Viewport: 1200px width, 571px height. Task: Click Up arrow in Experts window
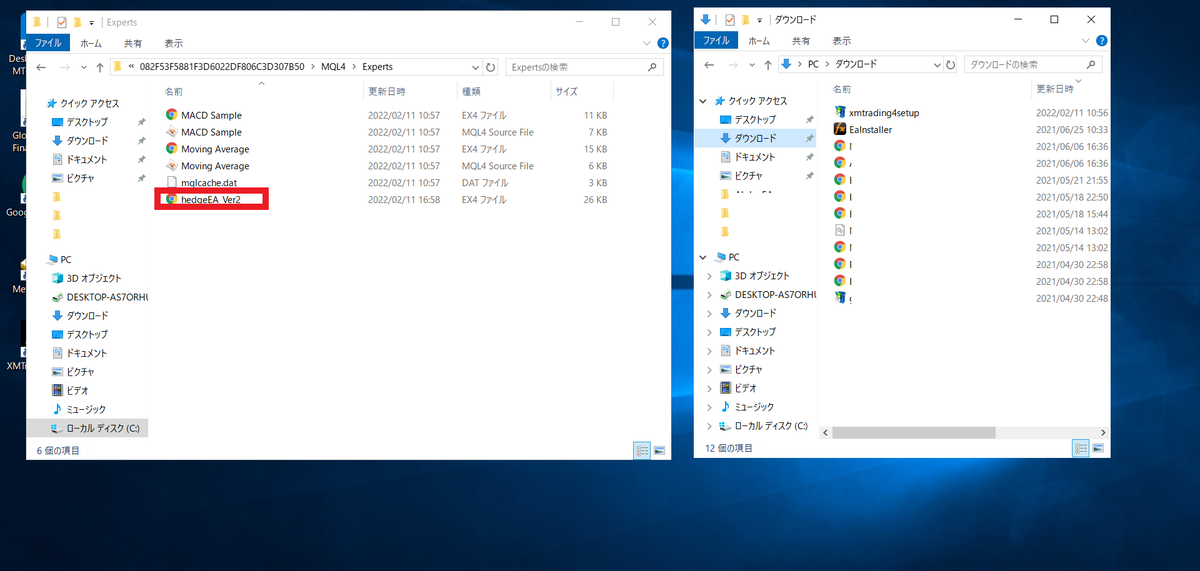pos(98,67)
